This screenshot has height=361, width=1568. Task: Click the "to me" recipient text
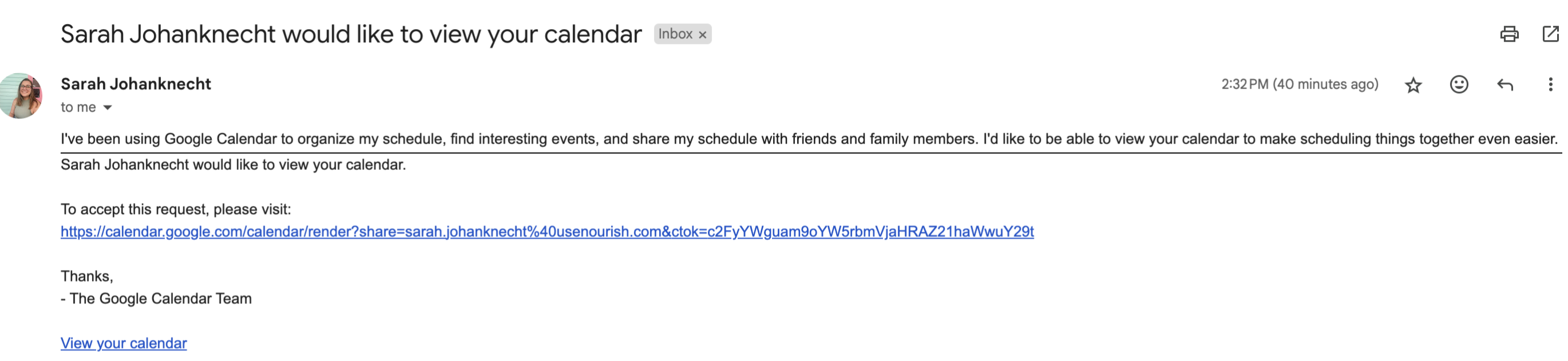tap(78, 108)
